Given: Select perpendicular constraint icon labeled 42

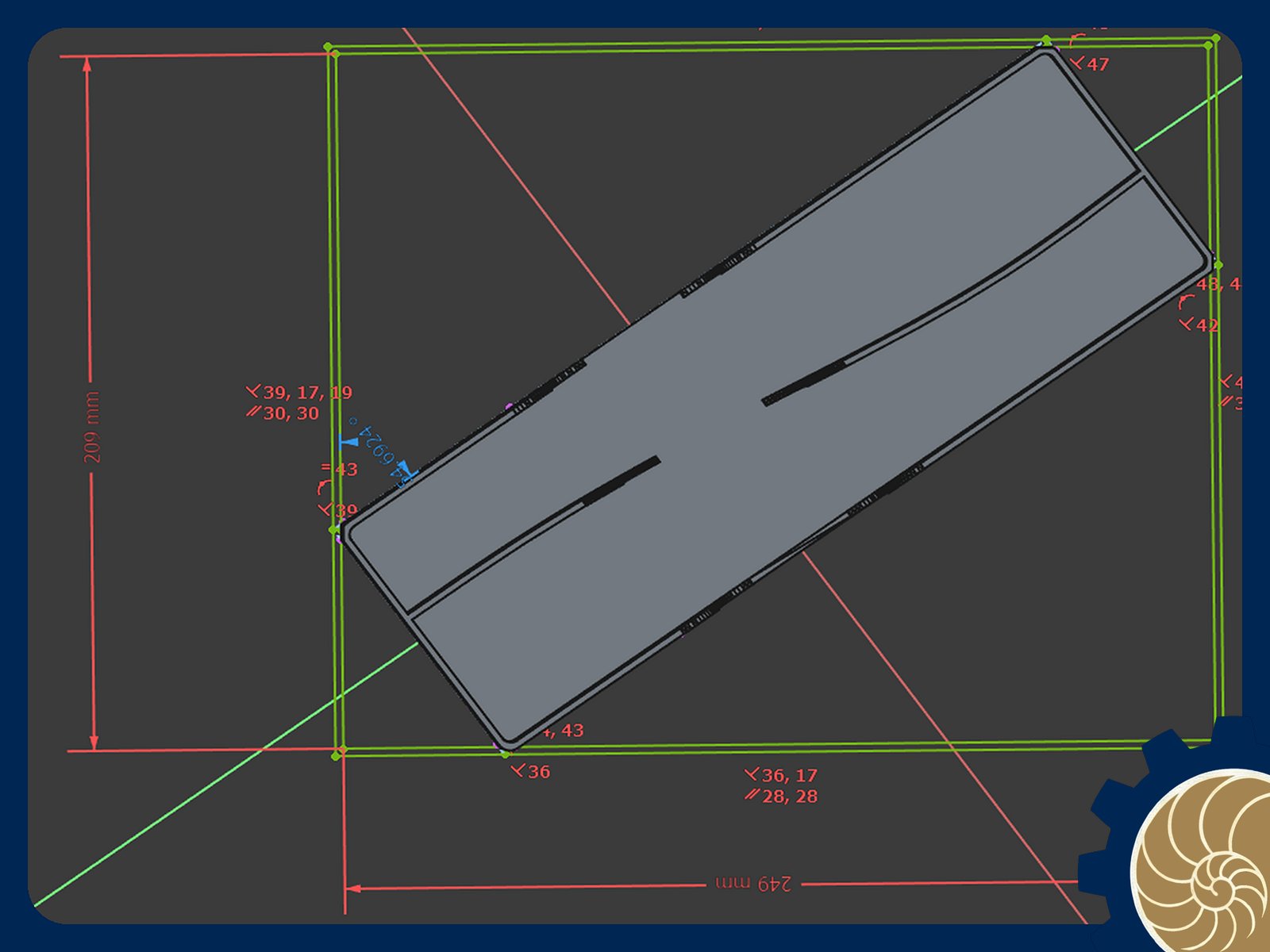Looking at the screenshot, I should [1187, 324].
